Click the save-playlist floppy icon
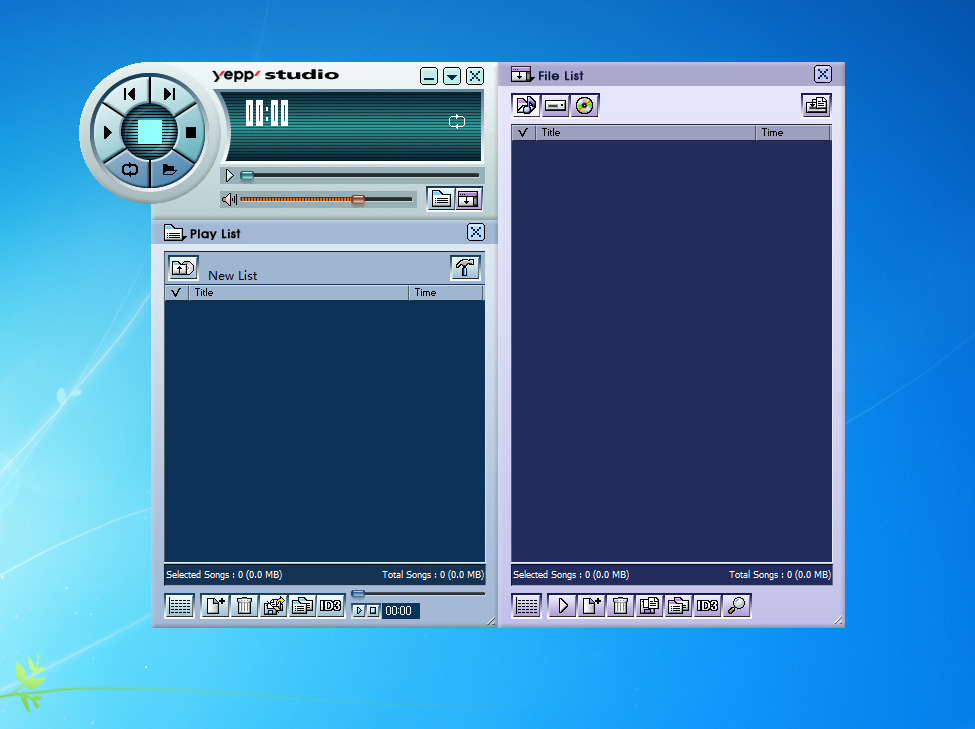The width and height of the screenshot is (975, 729). [x=274, y=606]
